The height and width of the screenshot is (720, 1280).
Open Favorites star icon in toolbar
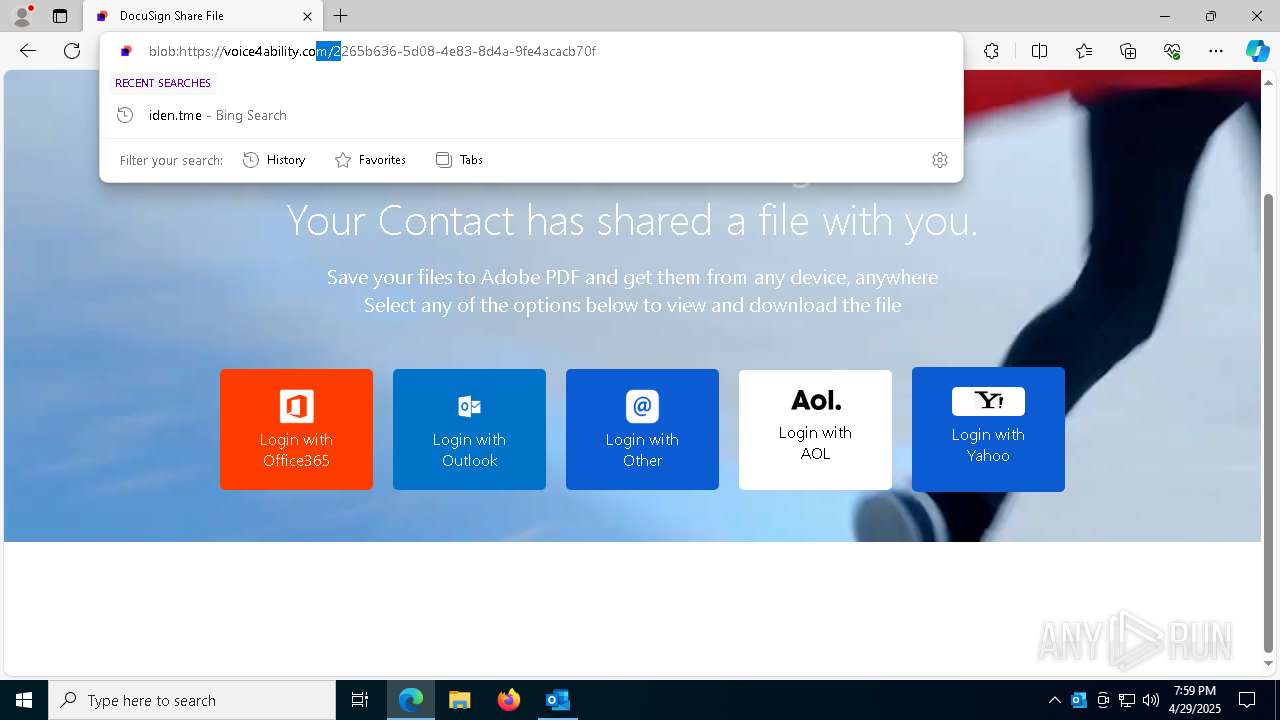click(x=1084, y=51)
